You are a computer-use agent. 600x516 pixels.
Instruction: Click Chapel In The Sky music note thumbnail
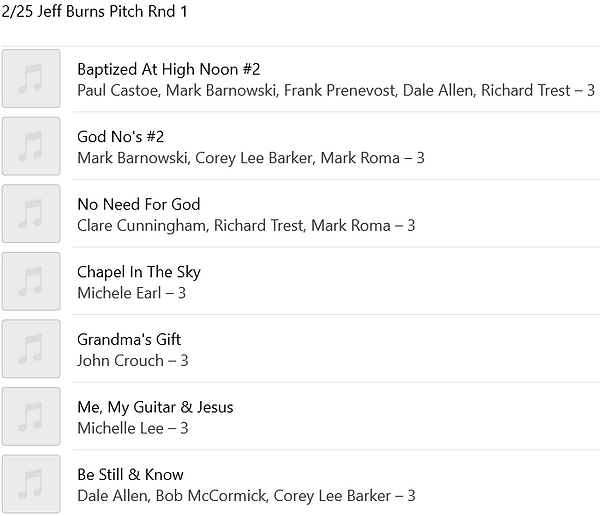tap(31, 281)
